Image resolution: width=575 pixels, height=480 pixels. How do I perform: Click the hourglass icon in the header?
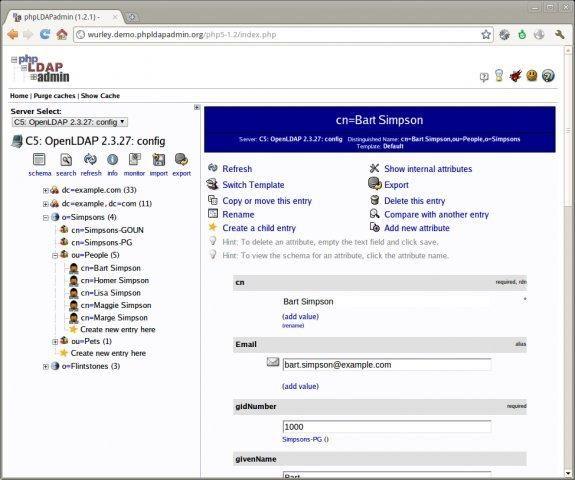click(499, 76)
